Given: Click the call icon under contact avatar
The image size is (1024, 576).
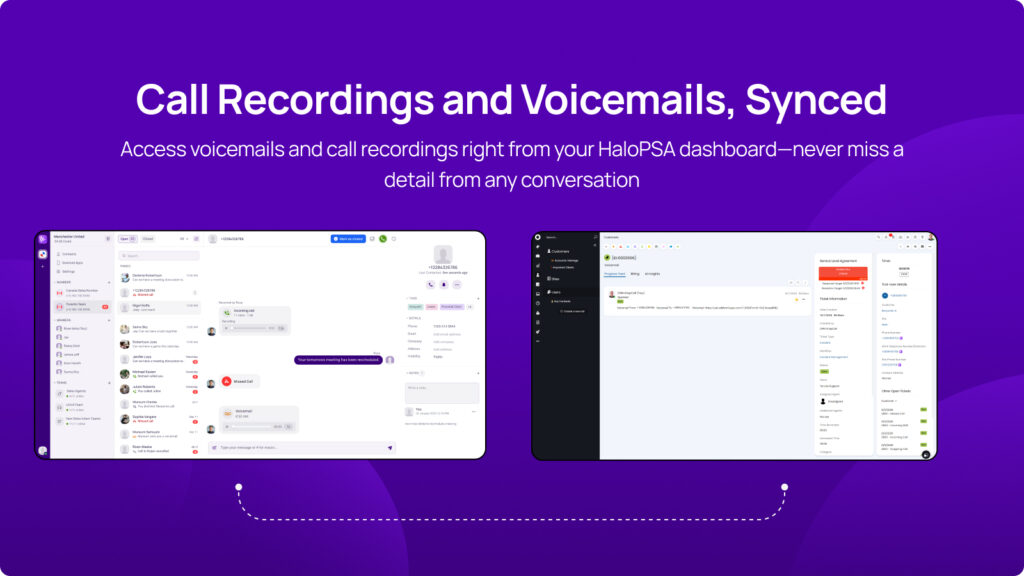Looking at the screenshot, I should click(432, 284).
